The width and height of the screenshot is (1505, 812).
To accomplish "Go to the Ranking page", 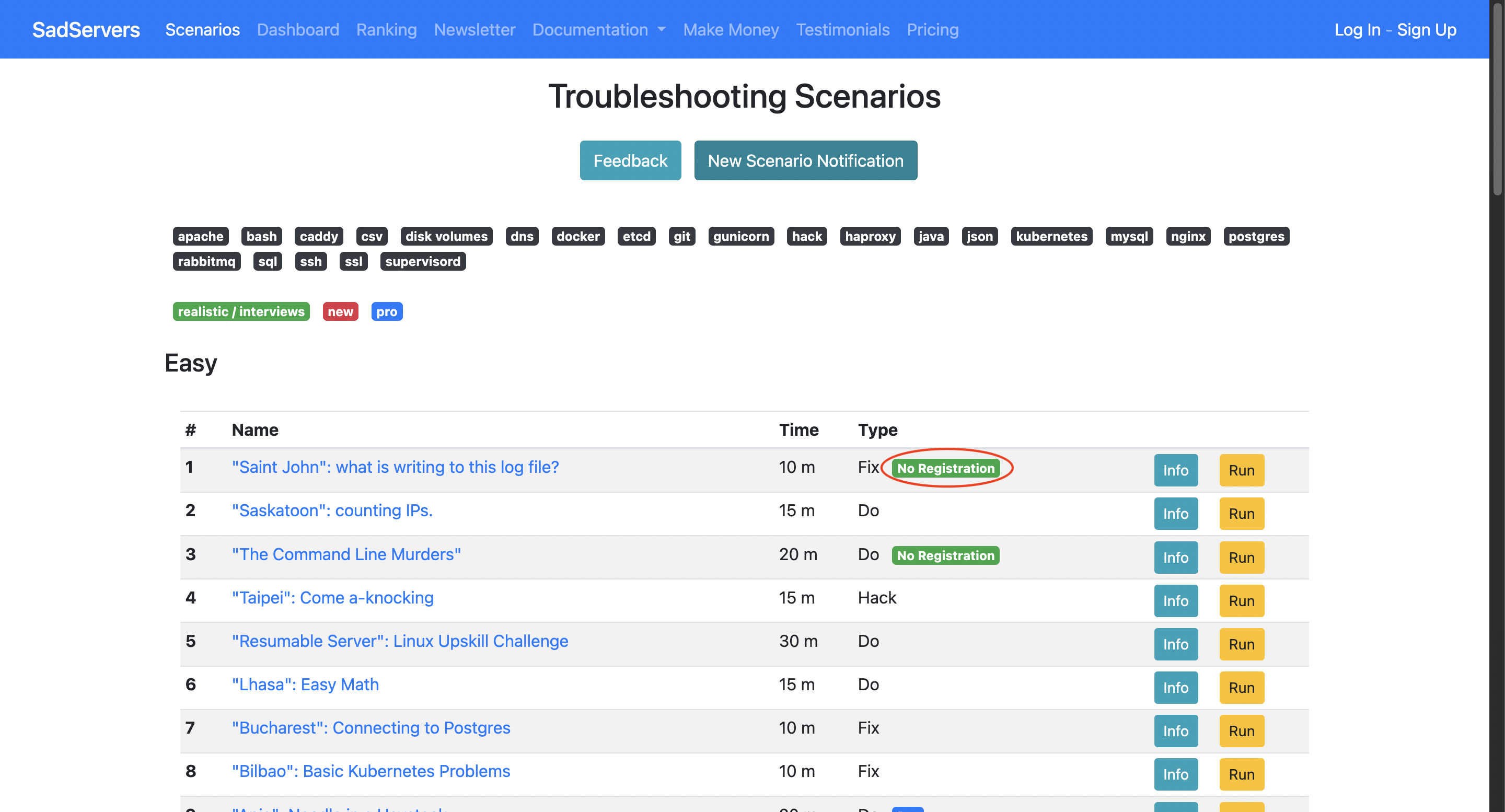I will (x=386, y=30).
